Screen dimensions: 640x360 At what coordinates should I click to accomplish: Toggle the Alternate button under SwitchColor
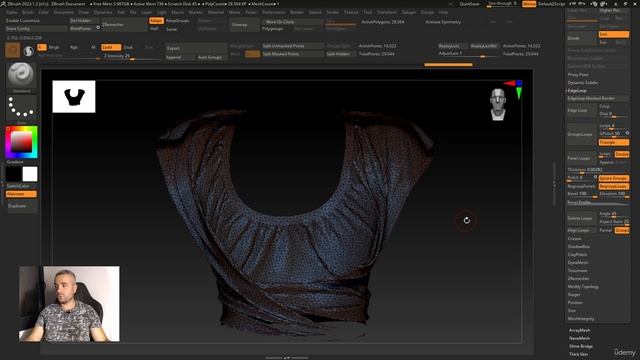21,194
